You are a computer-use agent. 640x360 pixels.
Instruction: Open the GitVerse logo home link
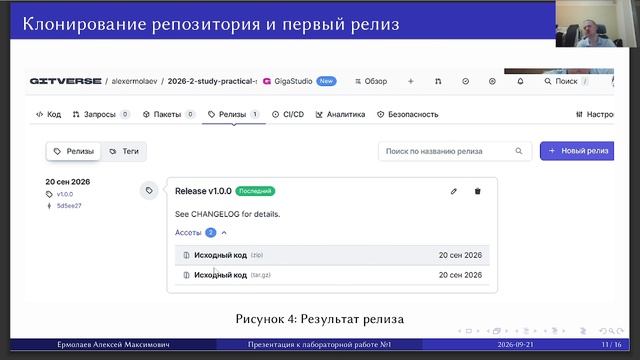coord(65,81)
